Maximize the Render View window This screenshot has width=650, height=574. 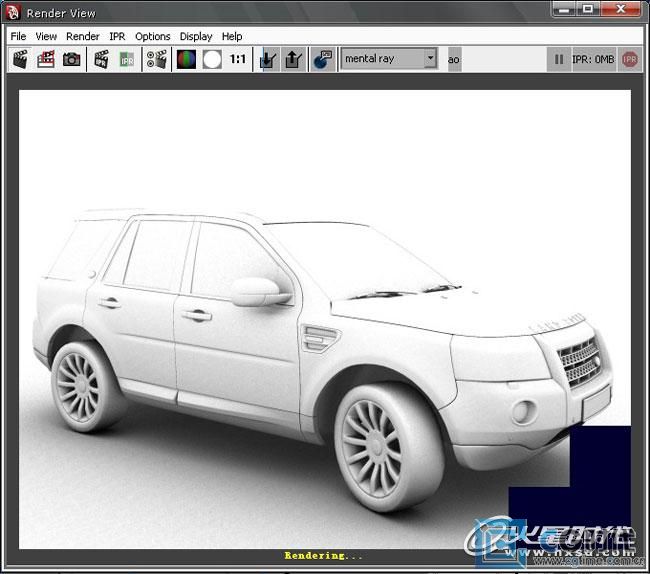coord(587,9)
